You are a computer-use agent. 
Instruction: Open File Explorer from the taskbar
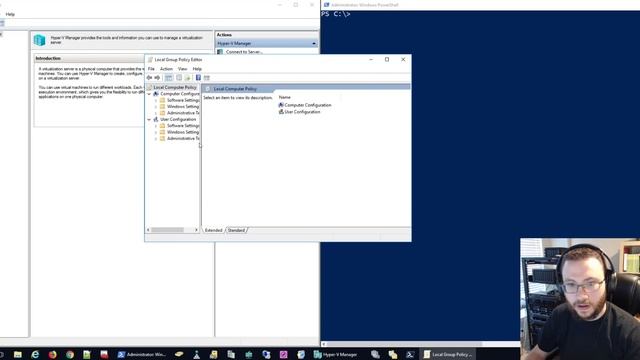(18, 354)
